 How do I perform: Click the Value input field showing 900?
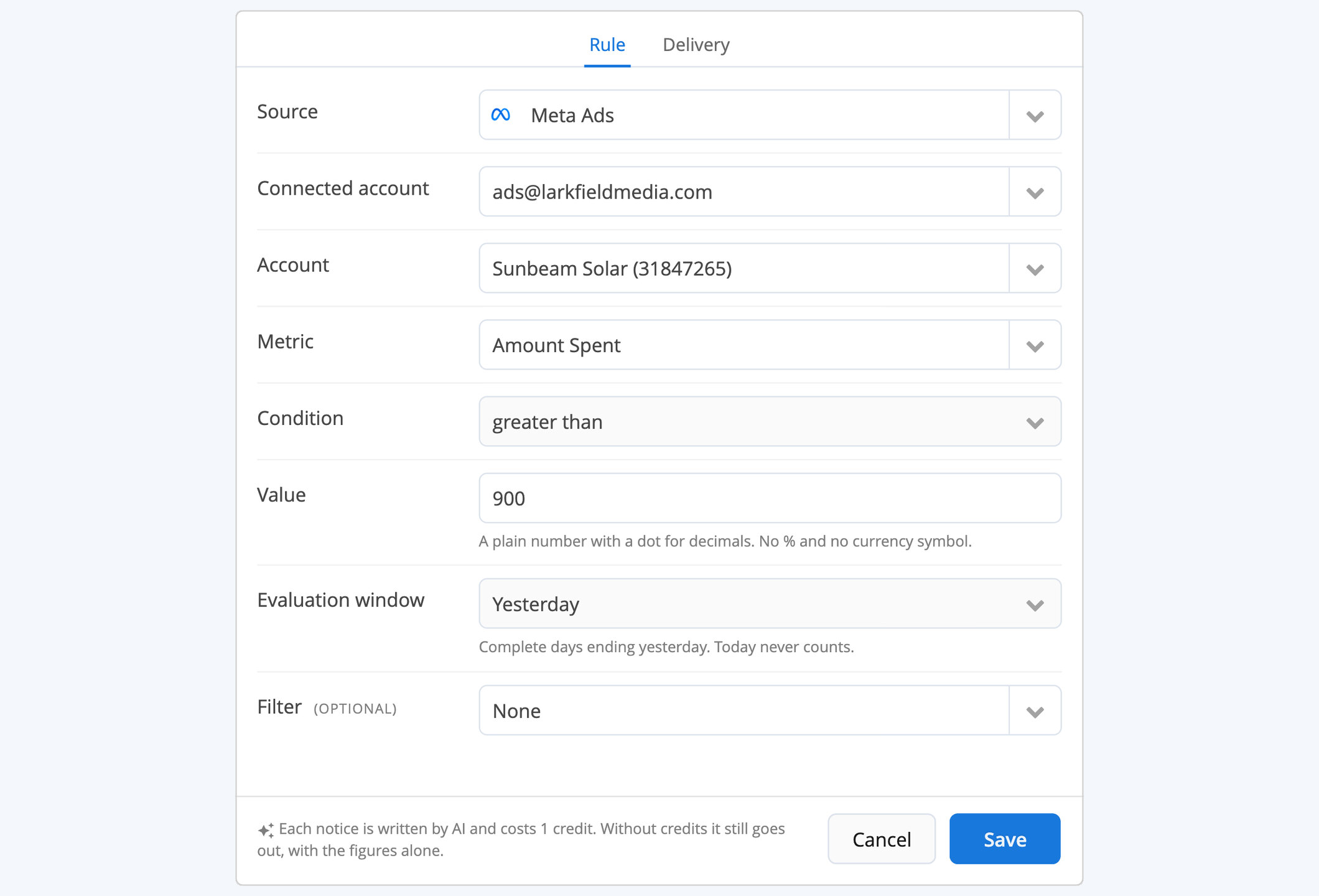click(x=770, y=498)
